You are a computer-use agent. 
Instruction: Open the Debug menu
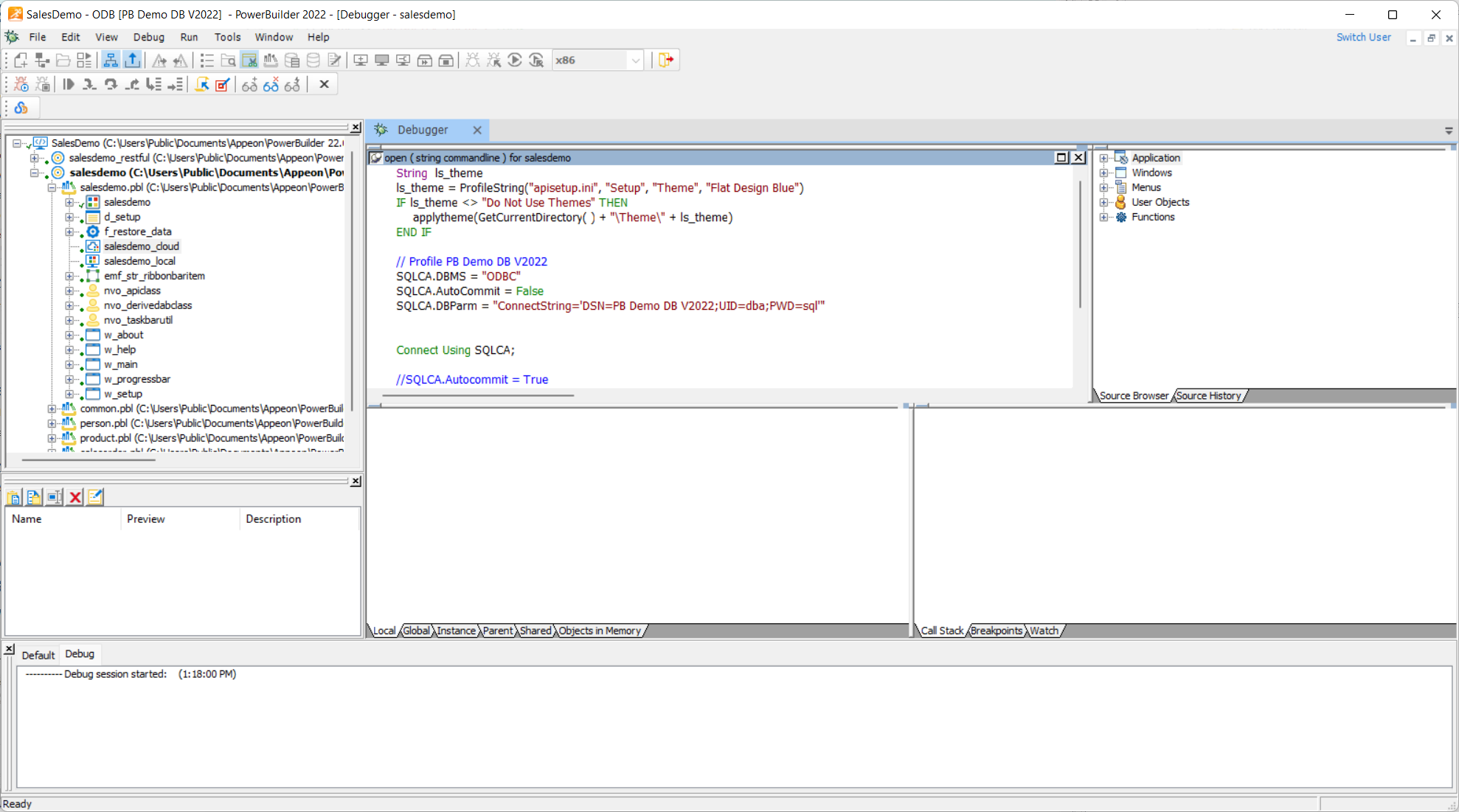(x=148, y=37)
